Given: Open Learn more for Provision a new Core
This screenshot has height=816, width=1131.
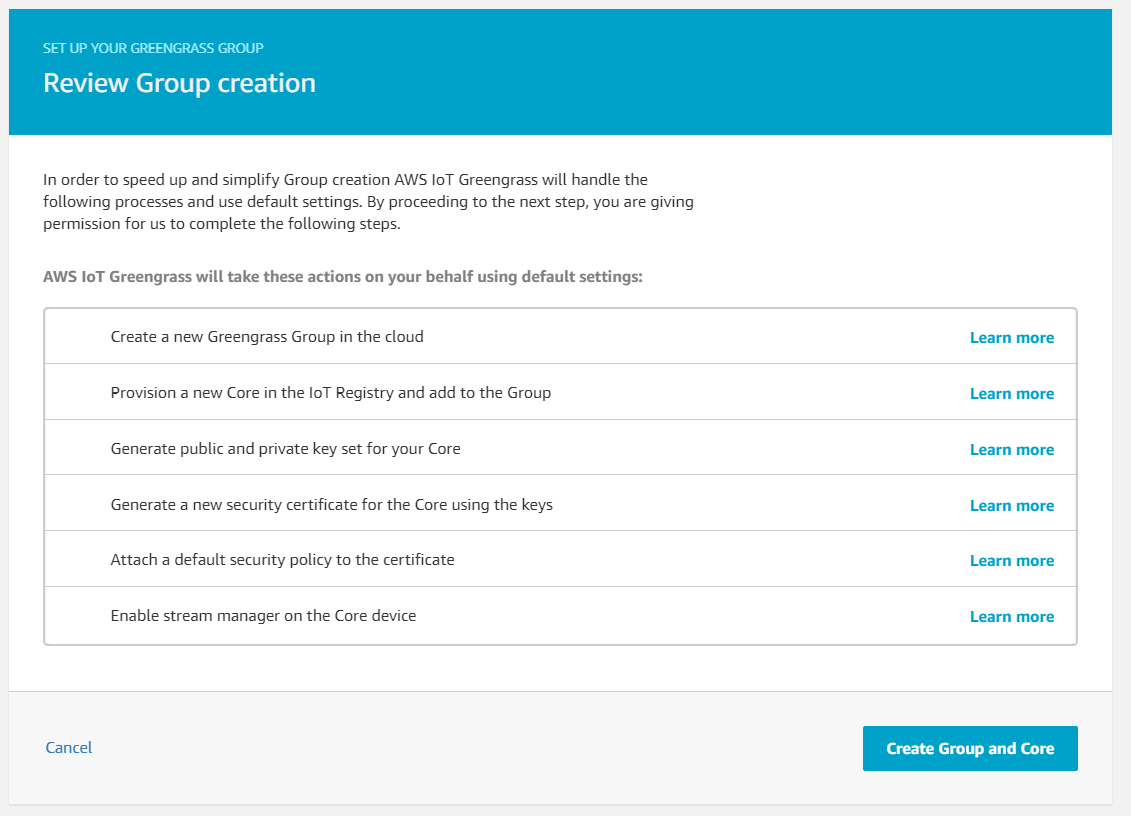Looking at the screenshot, I should (x=1011, y=393).
